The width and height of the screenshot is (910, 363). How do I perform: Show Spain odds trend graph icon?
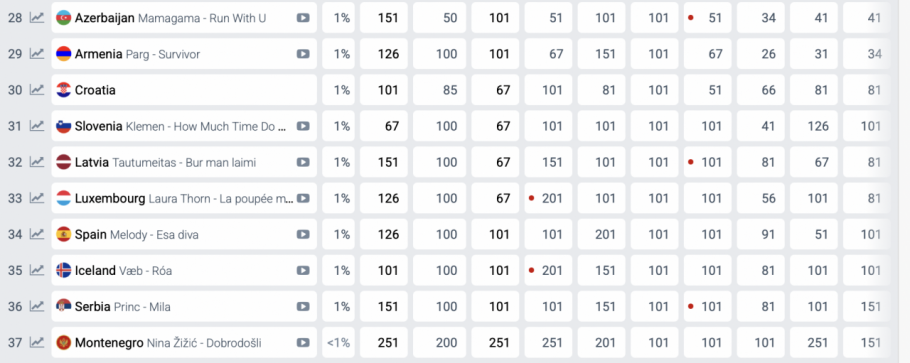click(37, 234)
